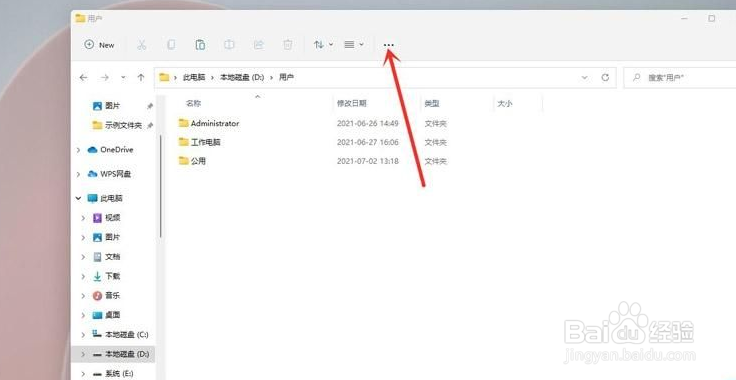Open address bar history dropdown
Screen dimensions: 736x380
[x=584, y=77]
